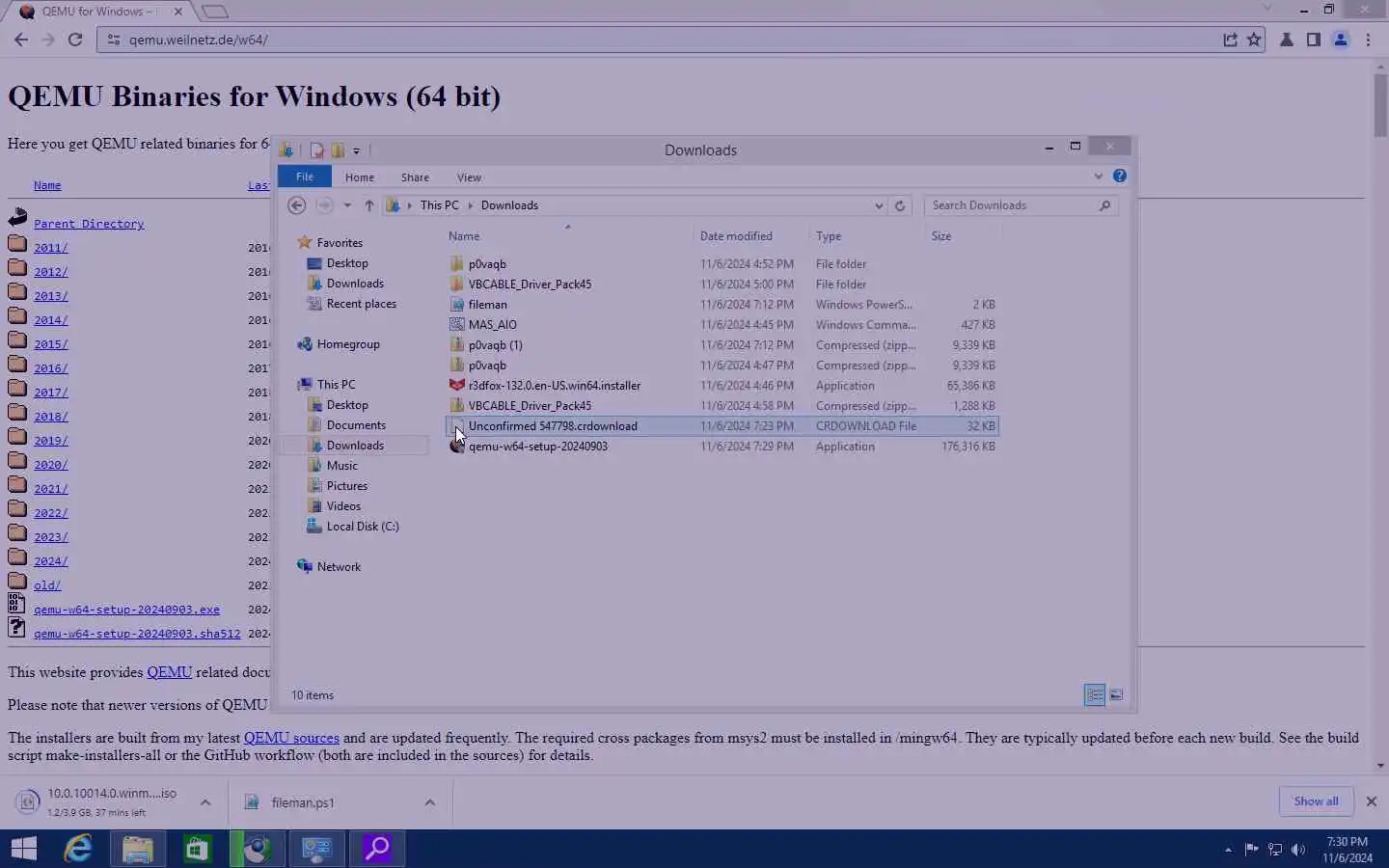1389x868 pixels.
Task: Open the purple search app on taskbar
Action: [377, 849]
